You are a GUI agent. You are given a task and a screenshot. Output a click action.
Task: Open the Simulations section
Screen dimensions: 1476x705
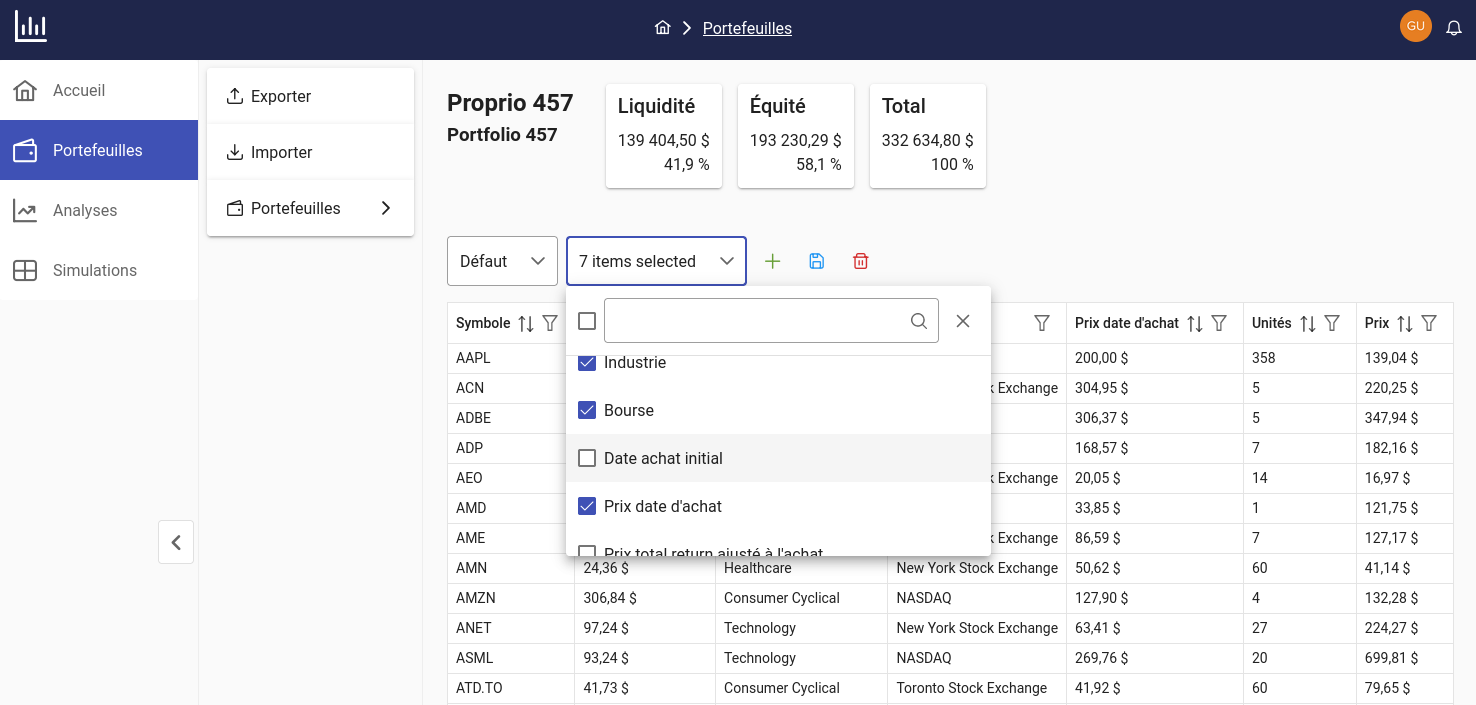[x=94, y=270]
